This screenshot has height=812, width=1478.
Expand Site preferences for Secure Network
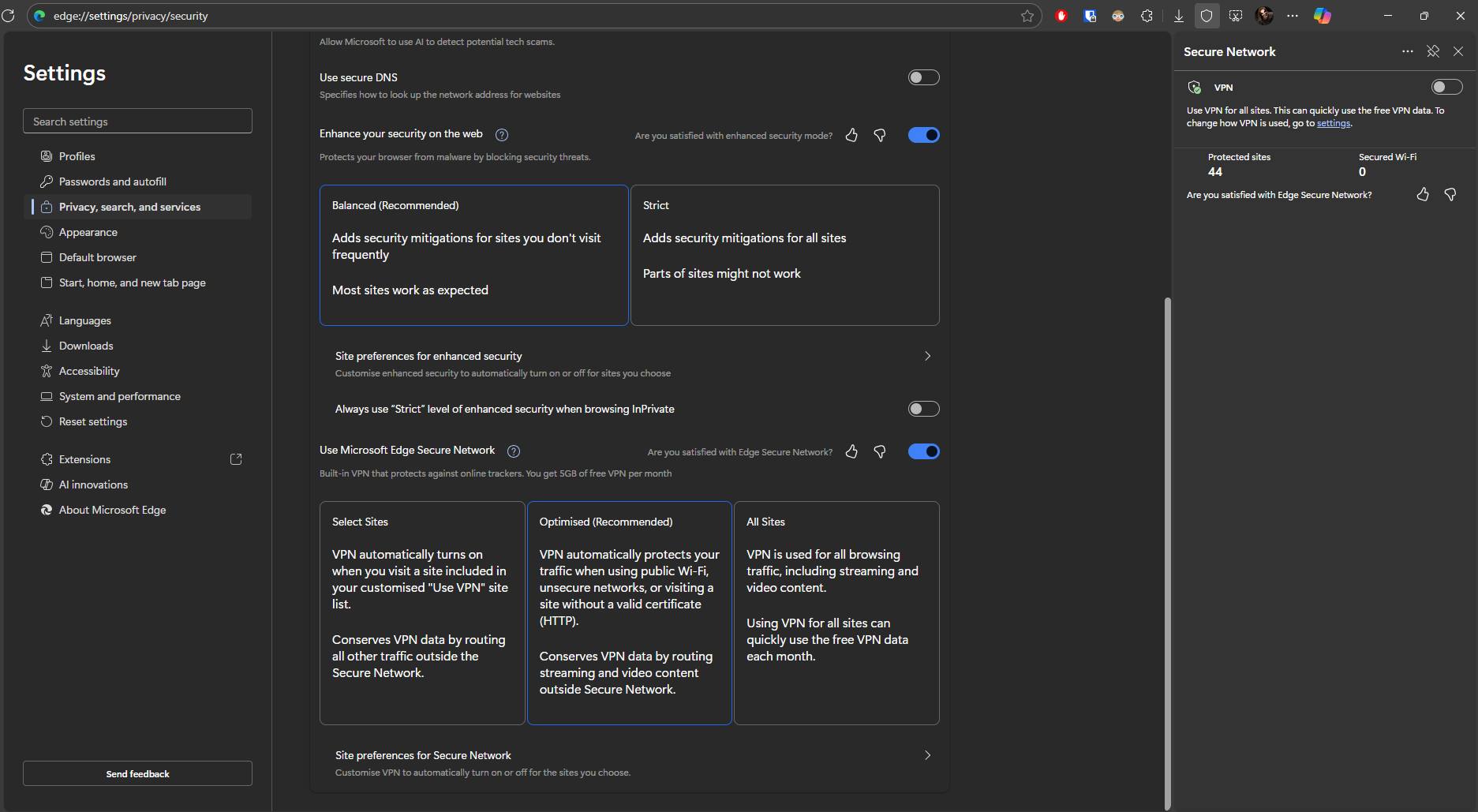pos(927,755)
